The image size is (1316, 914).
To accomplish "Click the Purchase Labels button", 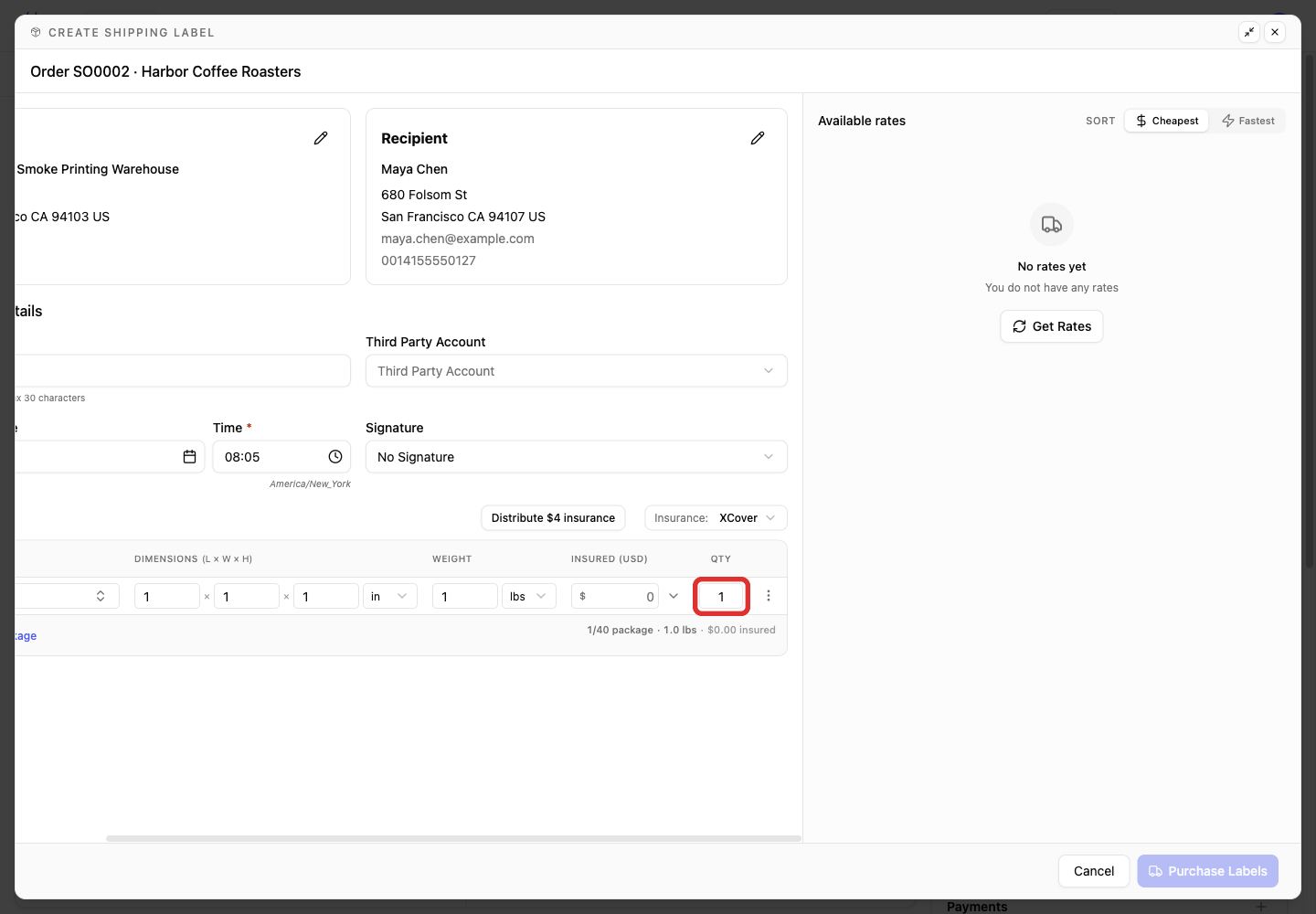I will (x=1207, y=871).
